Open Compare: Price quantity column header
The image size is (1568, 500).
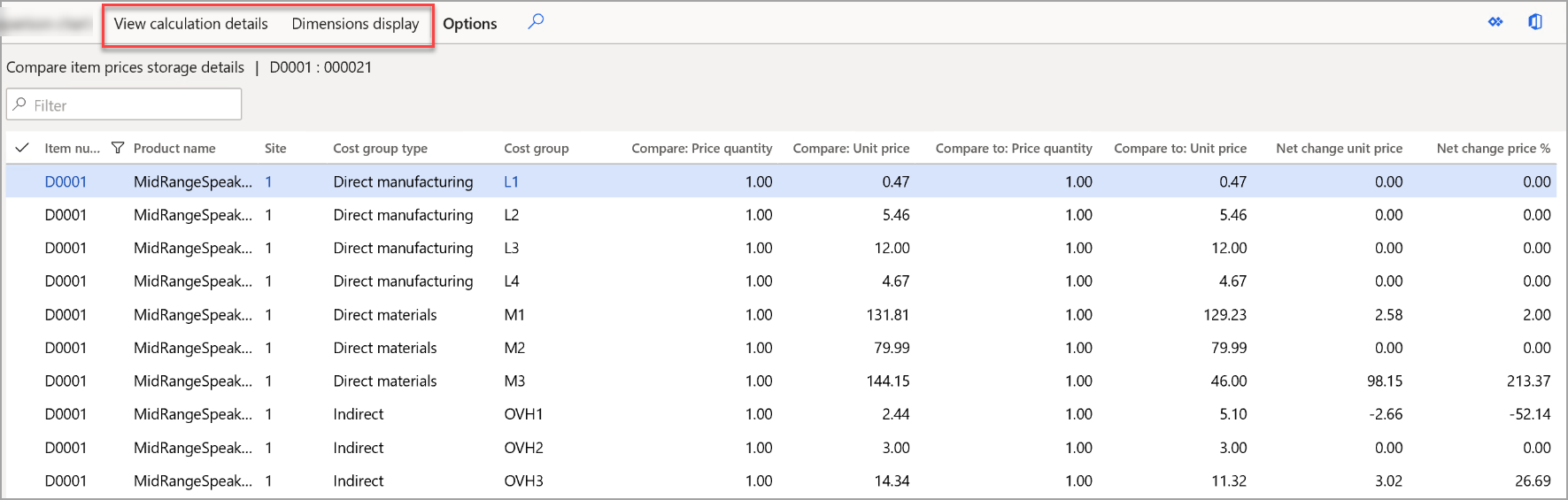(x=701, y=149)
